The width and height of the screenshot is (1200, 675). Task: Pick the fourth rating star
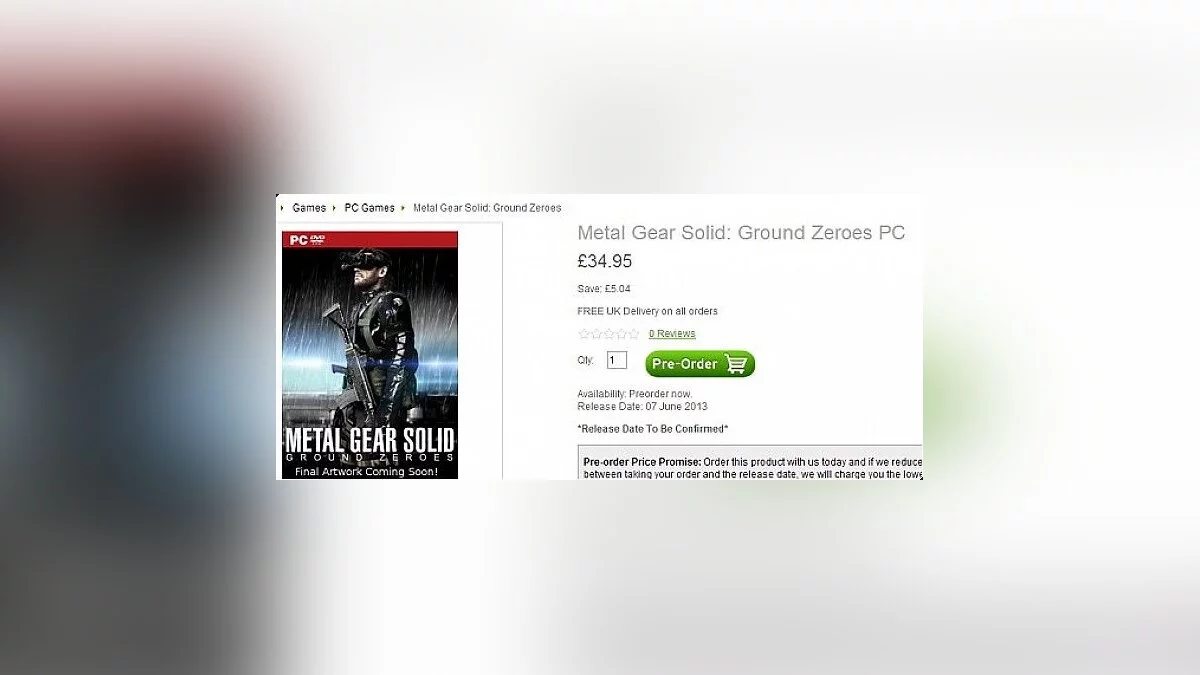pos(620,334)
